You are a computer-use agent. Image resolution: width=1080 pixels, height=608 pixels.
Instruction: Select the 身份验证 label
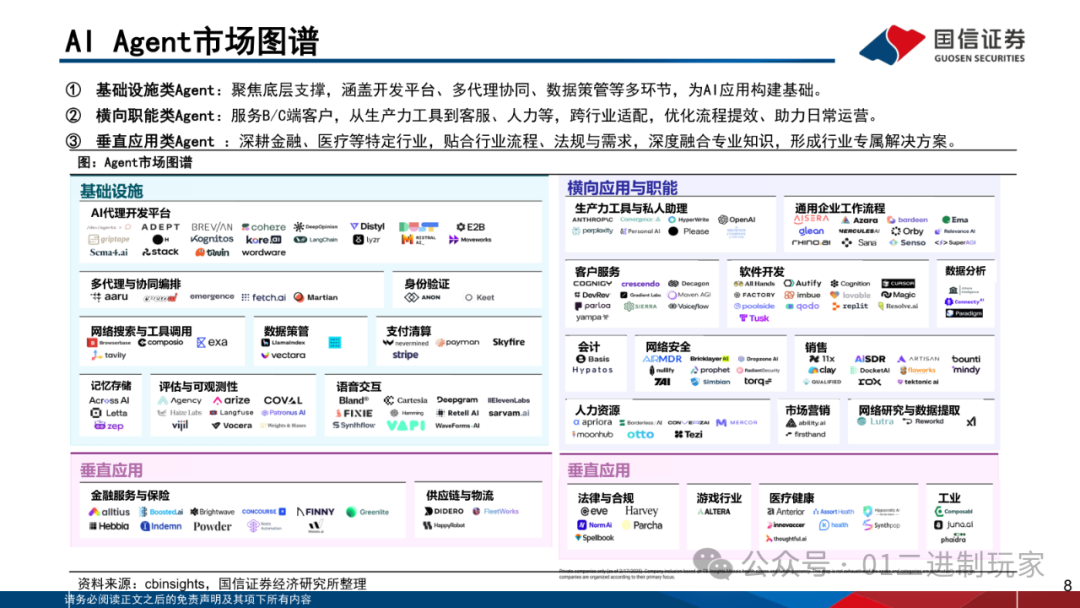(426, 284)
